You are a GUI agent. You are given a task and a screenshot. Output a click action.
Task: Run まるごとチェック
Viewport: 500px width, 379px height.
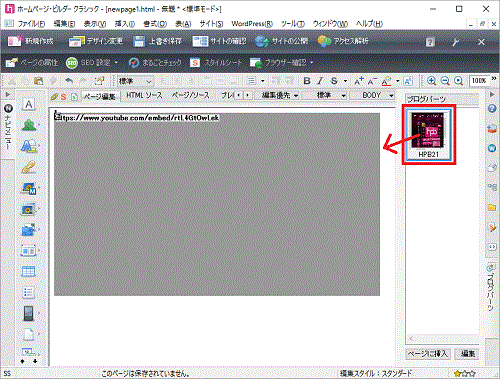tap(155, 63)
